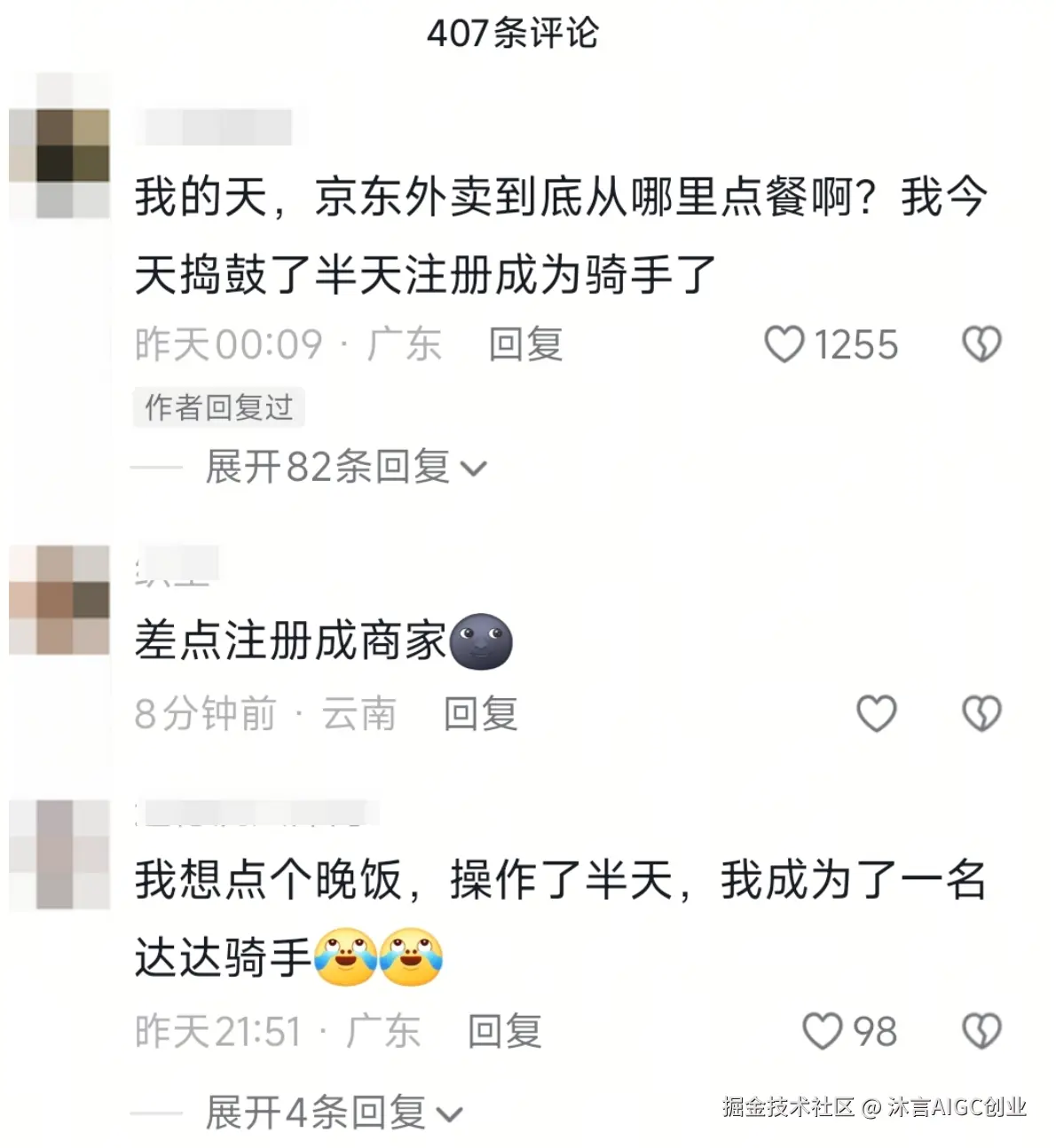Like the Yunnan comment posted 8 minutes ago
The width and height of the screenshot is (1056, 1148).
(876, 713)
